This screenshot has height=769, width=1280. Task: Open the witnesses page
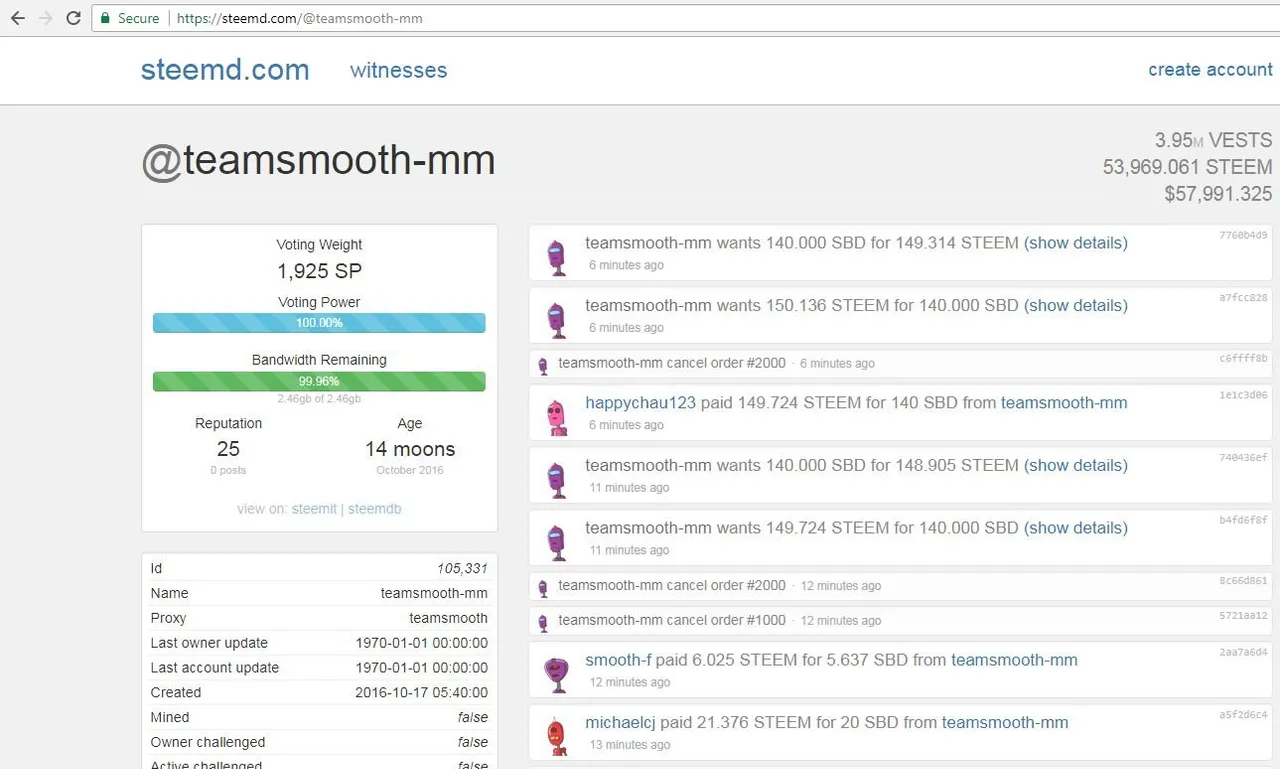(398, 70)
